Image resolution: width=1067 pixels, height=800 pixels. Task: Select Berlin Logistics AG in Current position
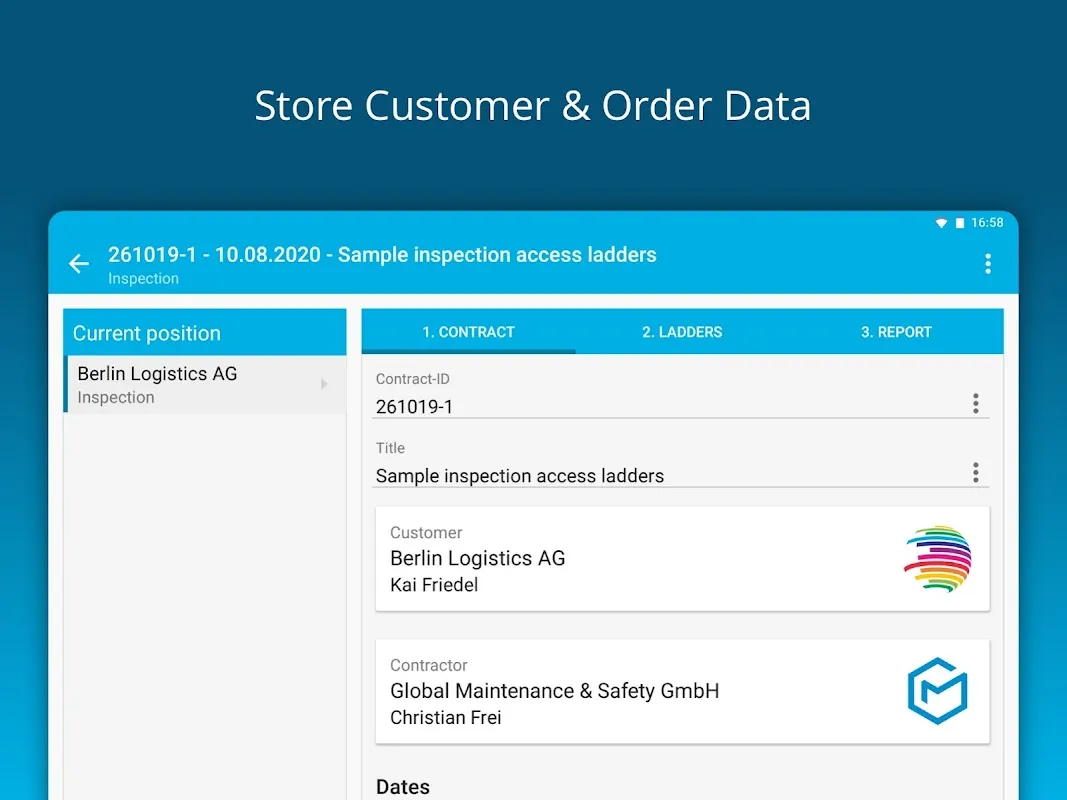(205, 384)
